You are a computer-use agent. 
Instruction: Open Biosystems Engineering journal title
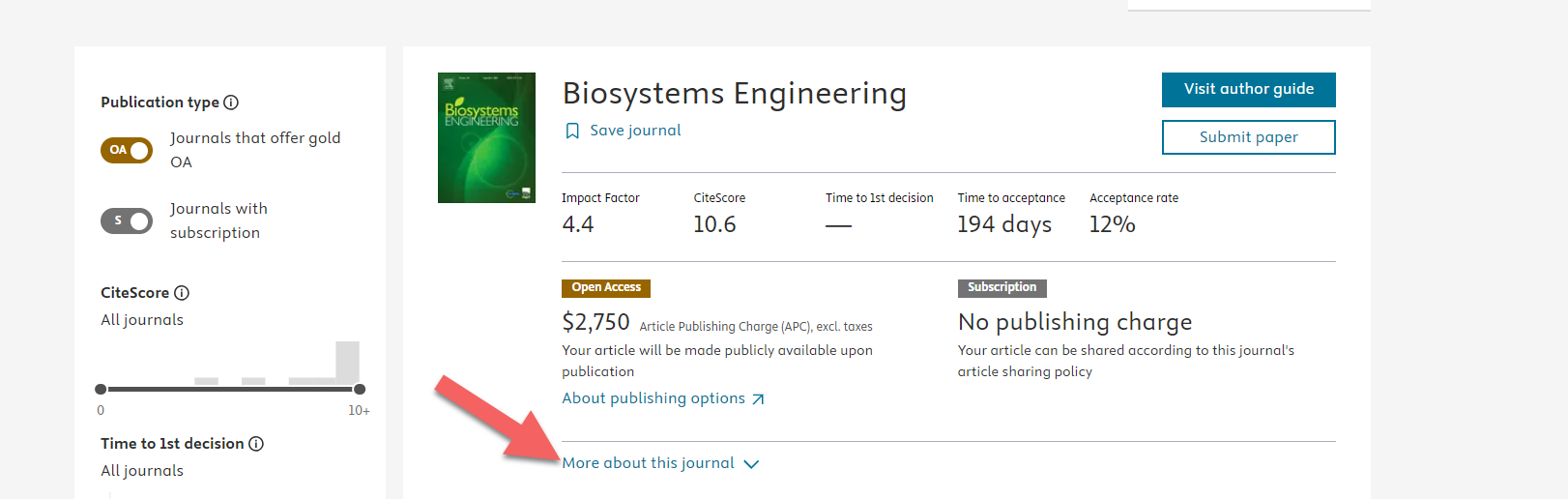[735, 94]
